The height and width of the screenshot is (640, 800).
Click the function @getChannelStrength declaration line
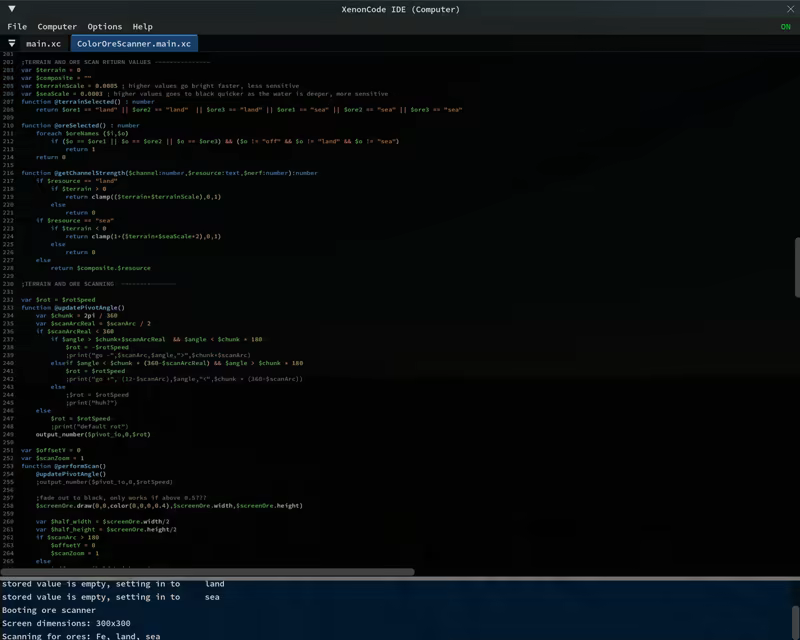coord(170,173)
